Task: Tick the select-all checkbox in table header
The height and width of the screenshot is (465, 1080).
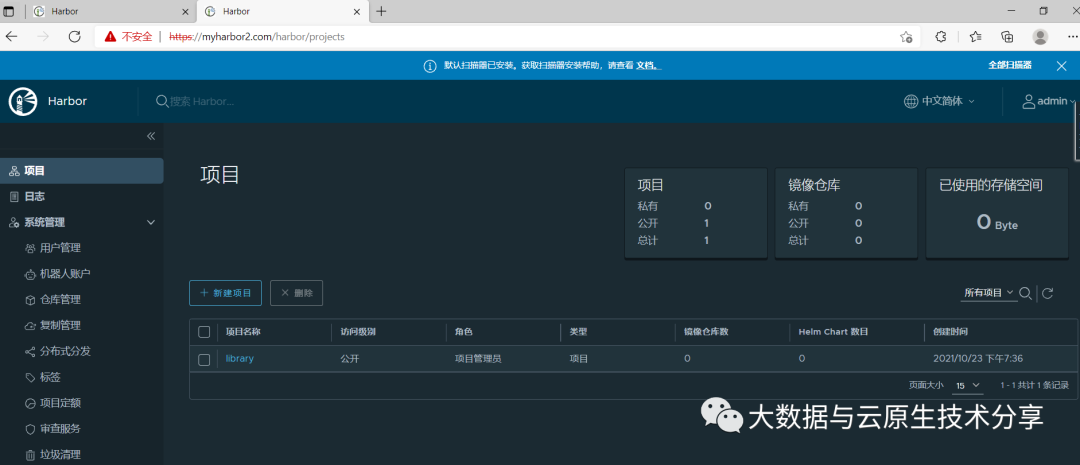Action: point(204,332)
